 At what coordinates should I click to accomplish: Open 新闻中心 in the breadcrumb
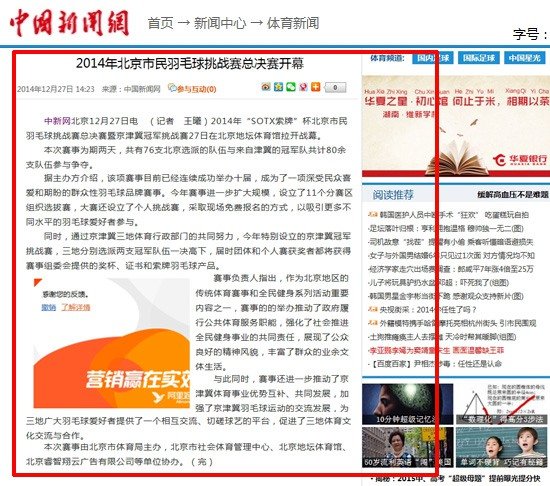pos(220,23)
